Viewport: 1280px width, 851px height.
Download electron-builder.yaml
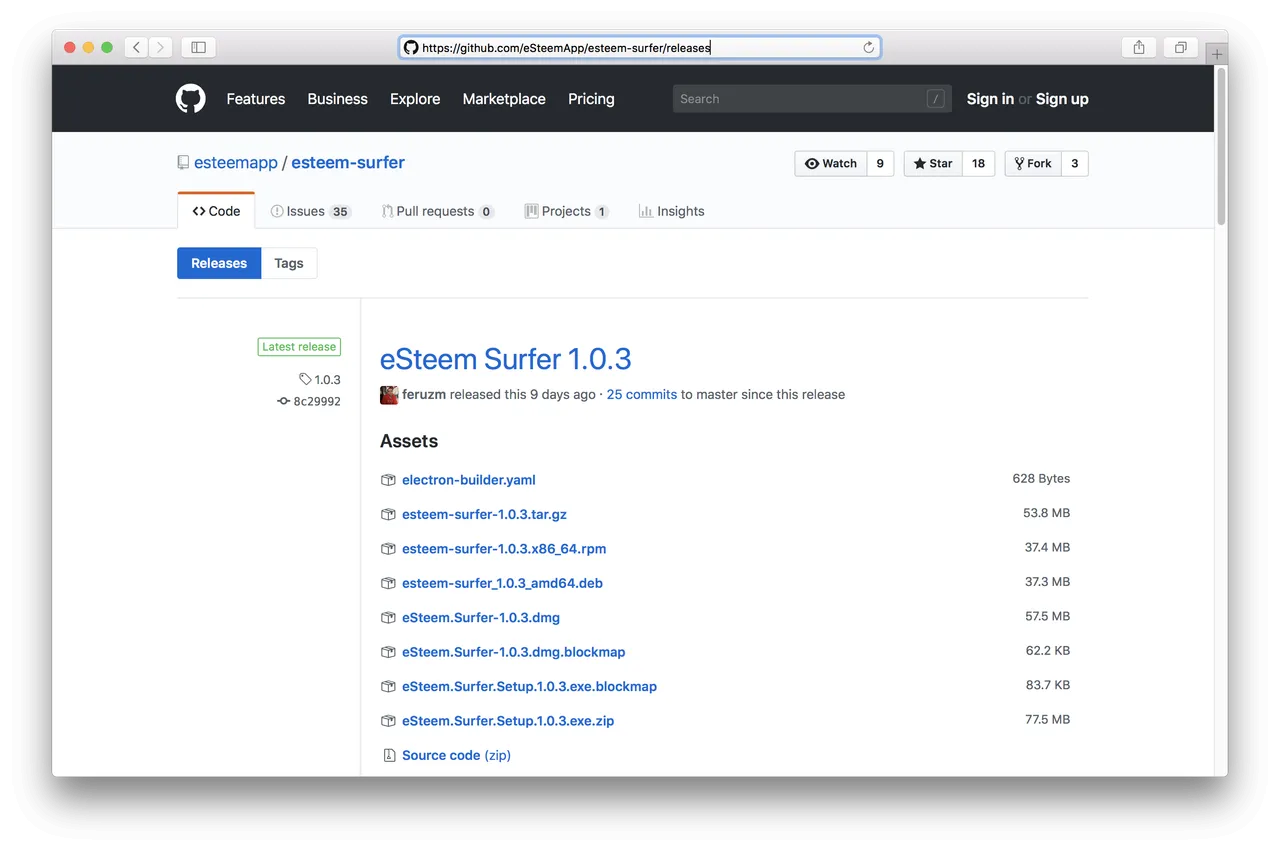point(469,480)
